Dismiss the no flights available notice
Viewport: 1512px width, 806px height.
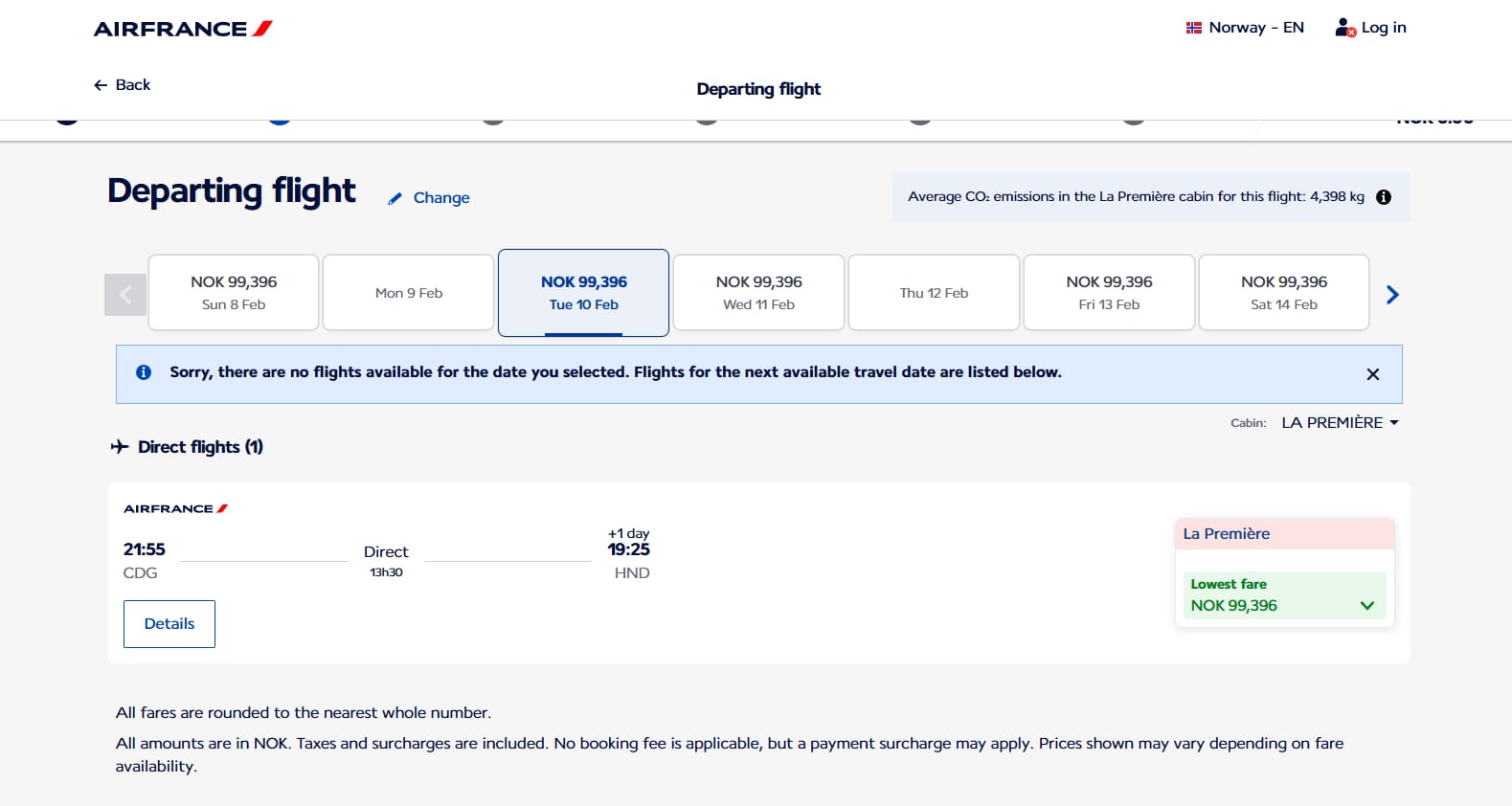pos(1373,374)
